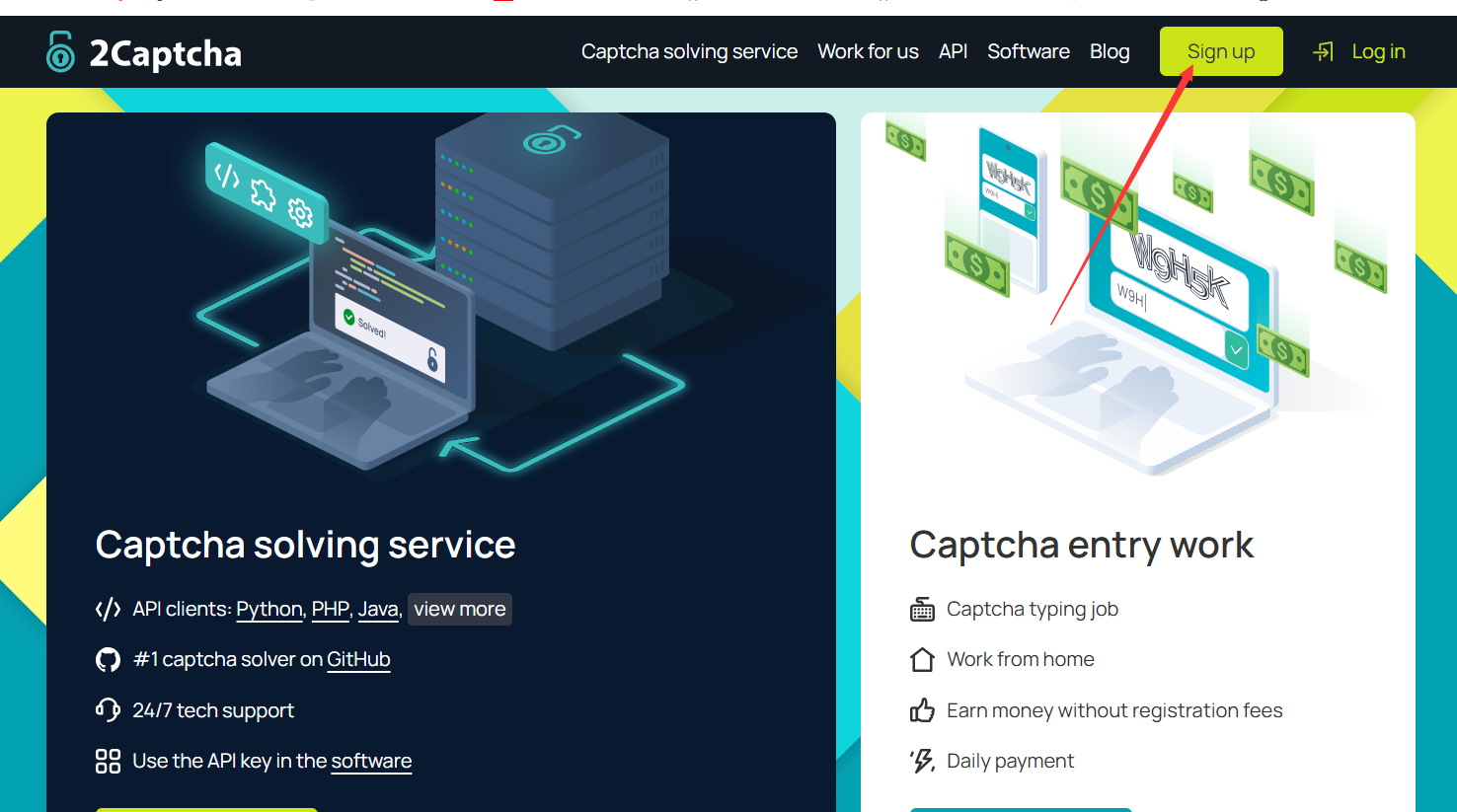Click the four-squares software icon
This screenshot has height=812, width=1457.
coord(108,761)
